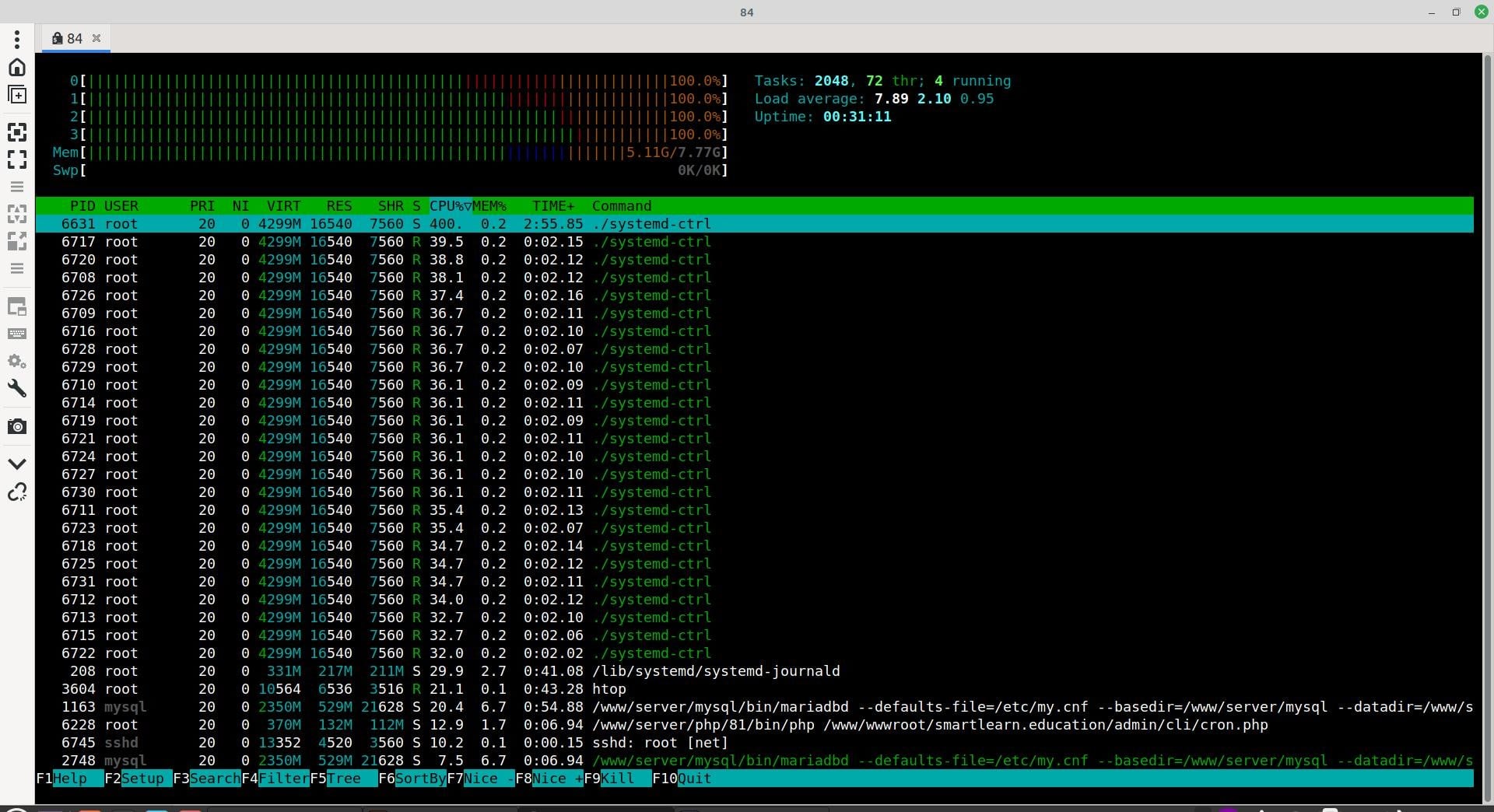The height and width of the screenshot is (812, 1494).
Task: Open F6 SortBy options in htop
Action: click(412, 779)
